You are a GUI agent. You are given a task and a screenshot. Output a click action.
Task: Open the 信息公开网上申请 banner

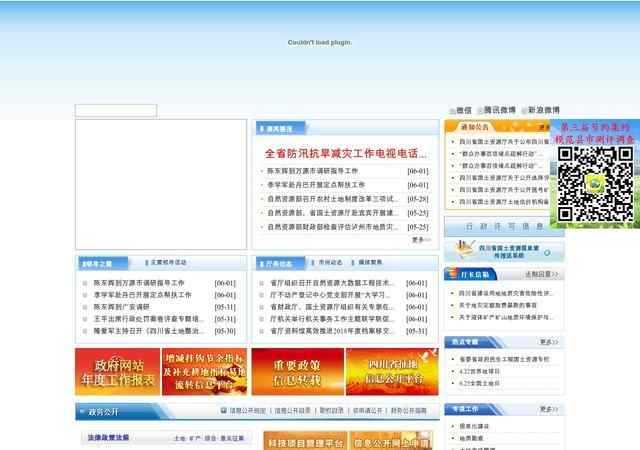(391, 441)
